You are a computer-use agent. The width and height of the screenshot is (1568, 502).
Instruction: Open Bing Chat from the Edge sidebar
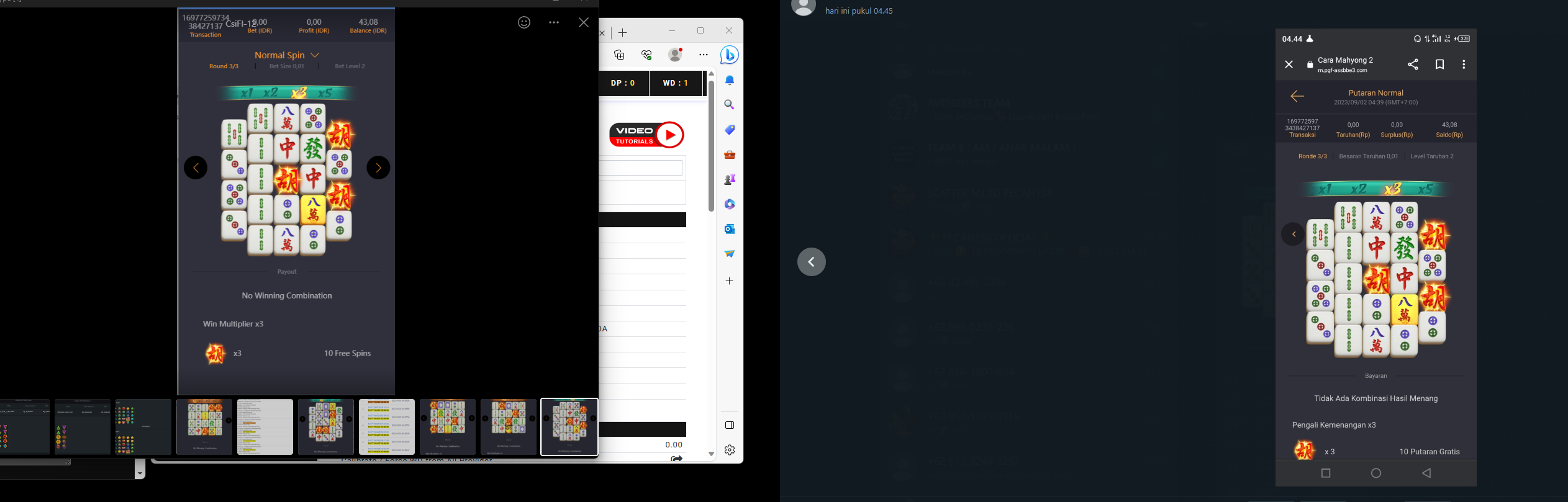730,55
